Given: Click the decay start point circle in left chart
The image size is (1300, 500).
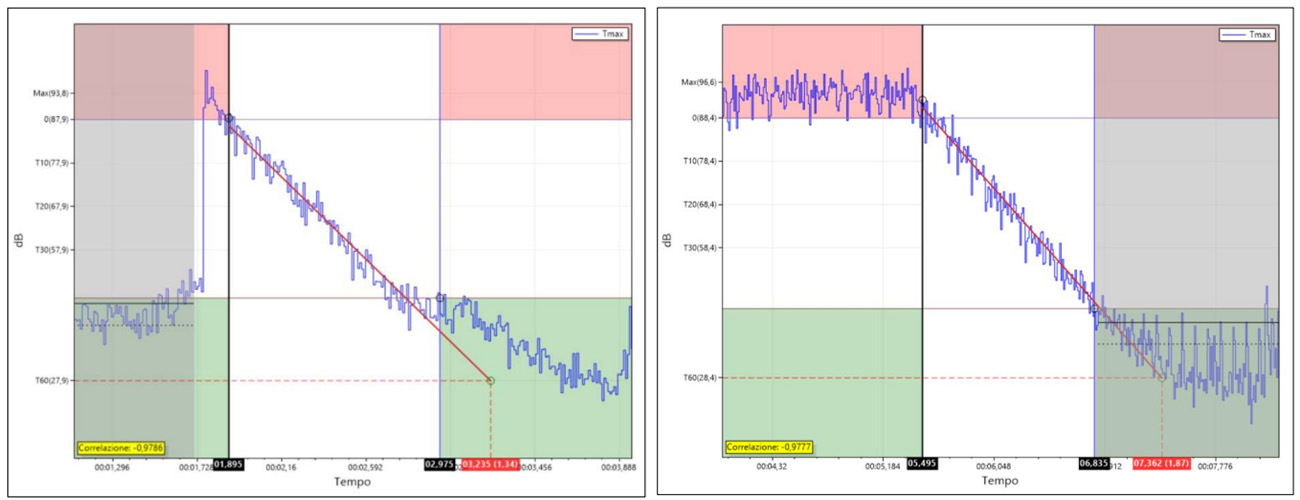Looking at the screenshot, I should pos(229,118).
